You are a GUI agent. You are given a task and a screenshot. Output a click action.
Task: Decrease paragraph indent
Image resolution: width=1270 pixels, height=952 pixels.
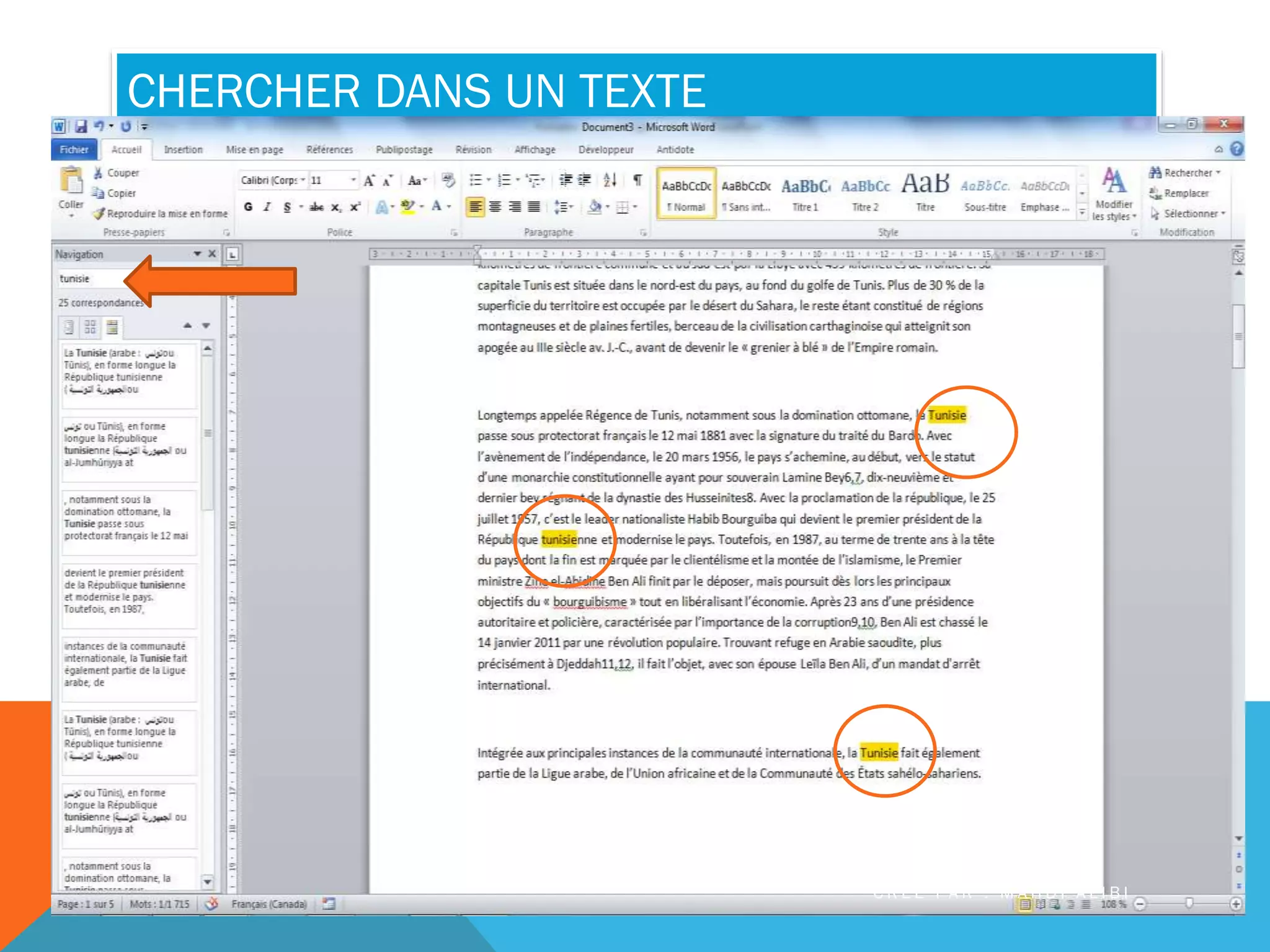click(566, 180)
